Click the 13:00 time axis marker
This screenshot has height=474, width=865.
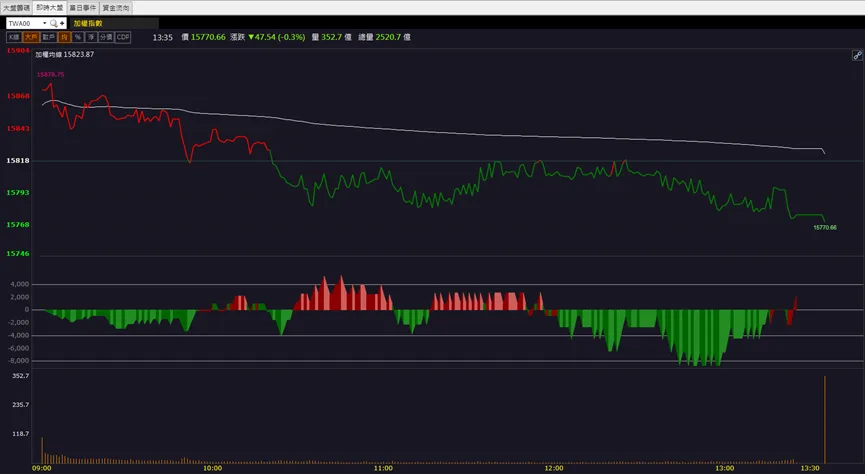coord(725,468)
